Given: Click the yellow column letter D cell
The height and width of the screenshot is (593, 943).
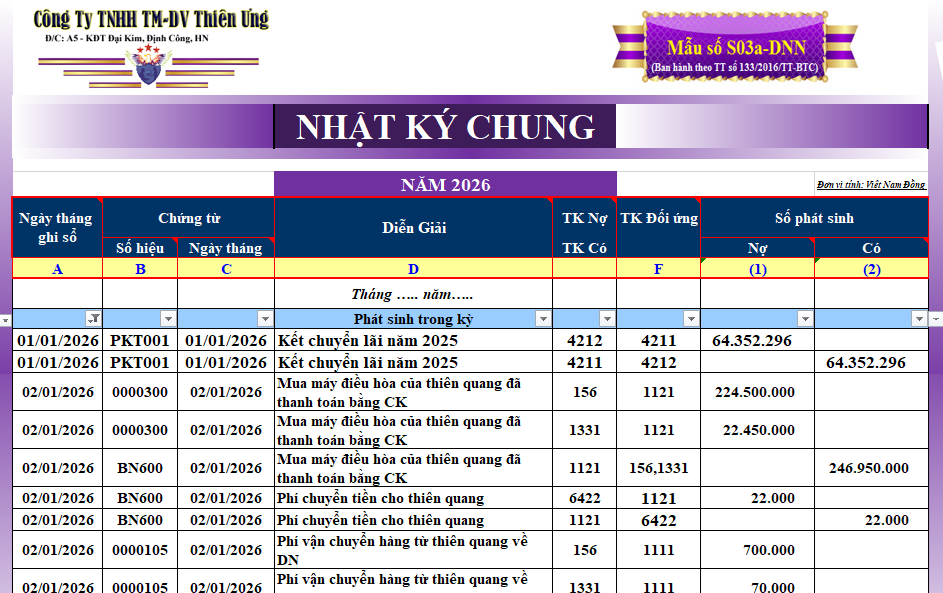Looking at the screenshot, I should (x=414, y=269).
